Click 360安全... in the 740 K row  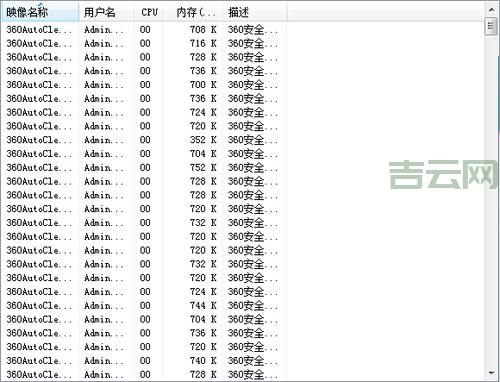click(x=253, y=361)
